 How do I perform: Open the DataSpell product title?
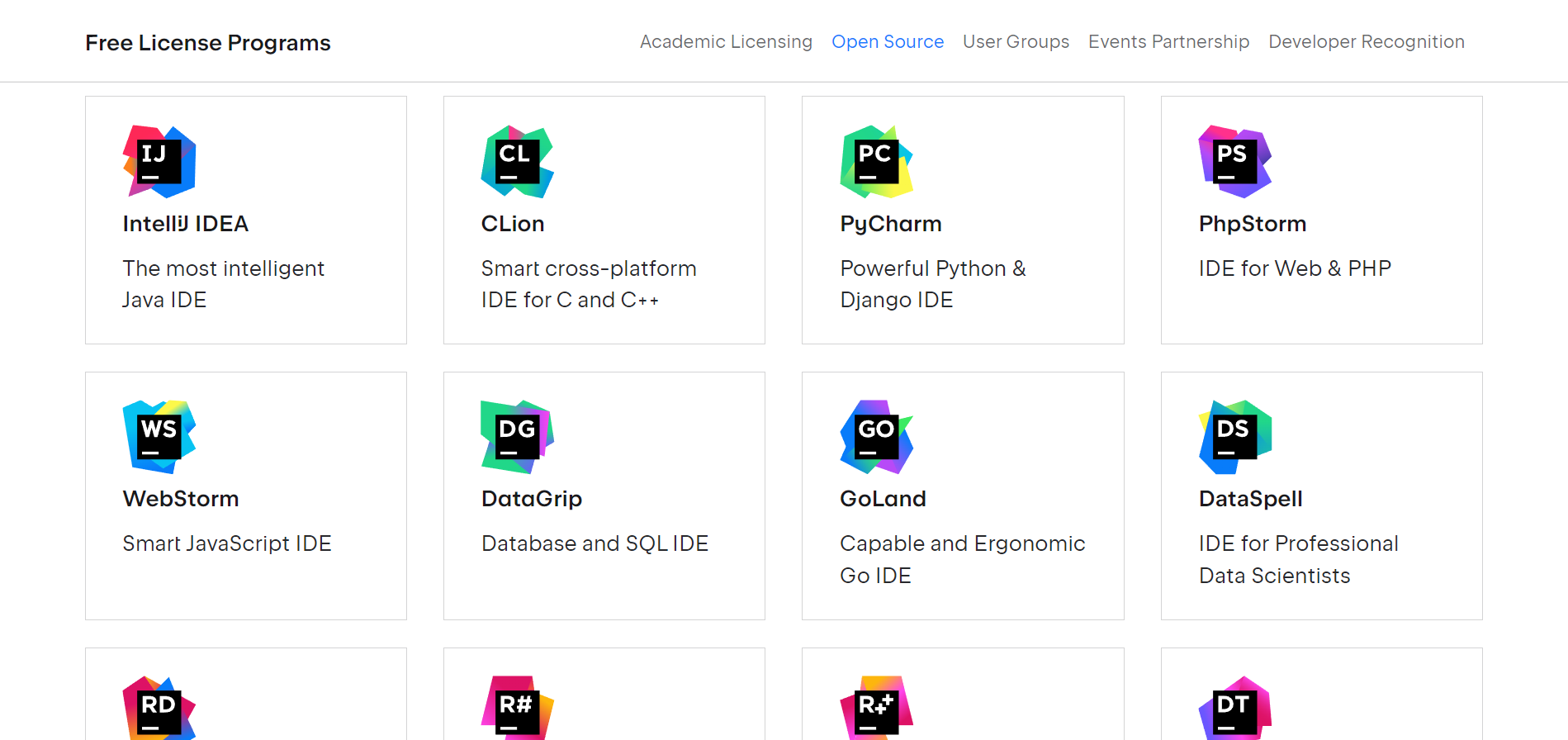click(x=1251, y=499)
